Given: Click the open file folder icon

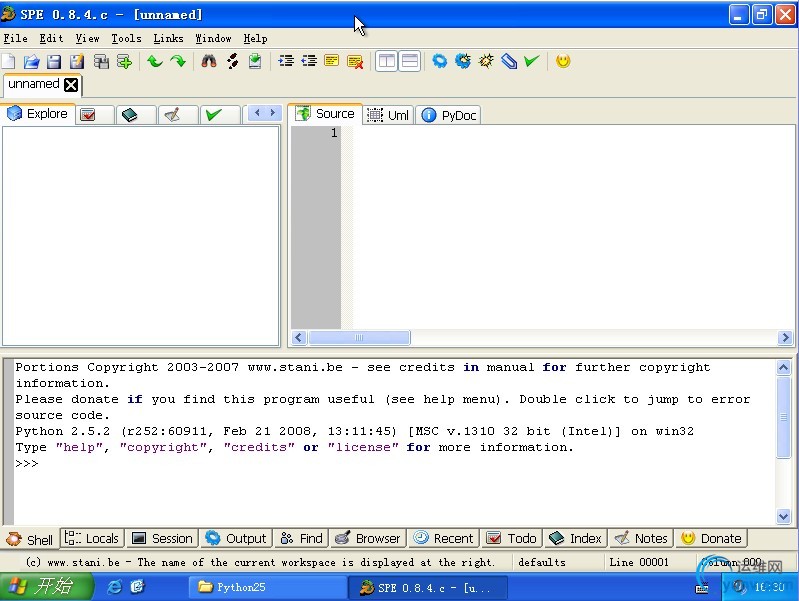Looking at the screenshot, I should pos(31,62).
